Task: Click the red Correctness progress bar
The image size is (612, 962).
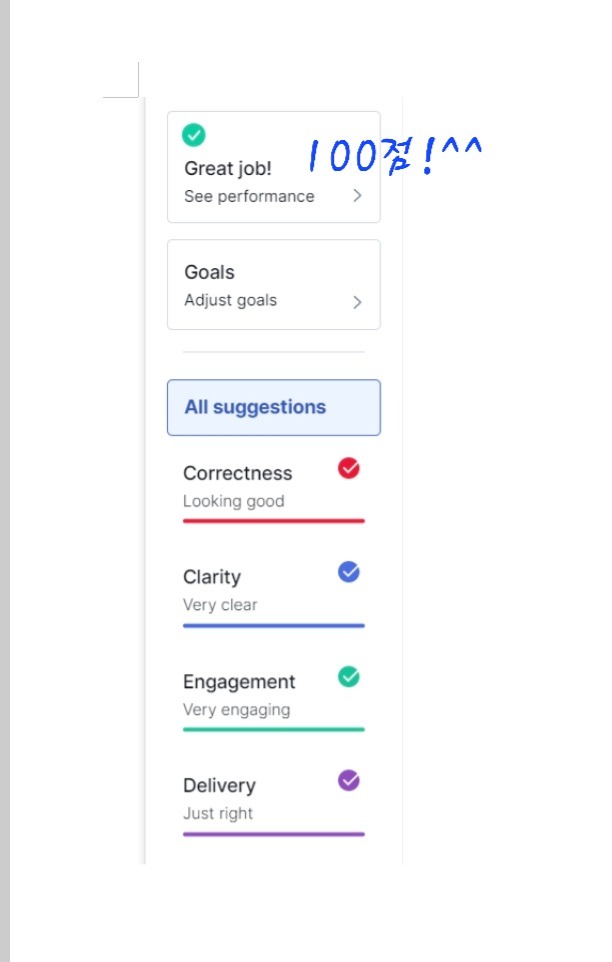Action: 273,521
